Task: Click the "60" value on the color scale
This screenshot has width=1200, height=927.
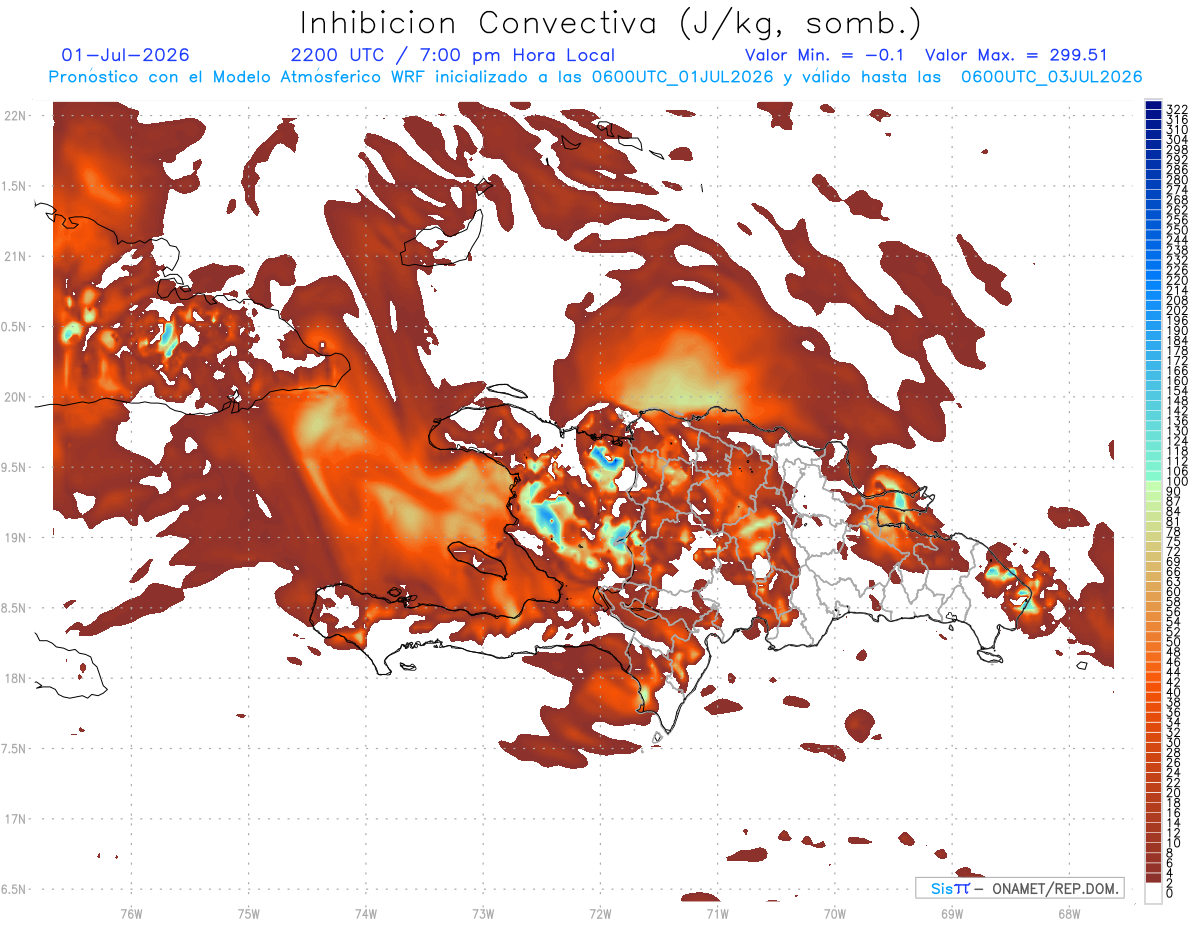Action: [x=1174, y=592]
